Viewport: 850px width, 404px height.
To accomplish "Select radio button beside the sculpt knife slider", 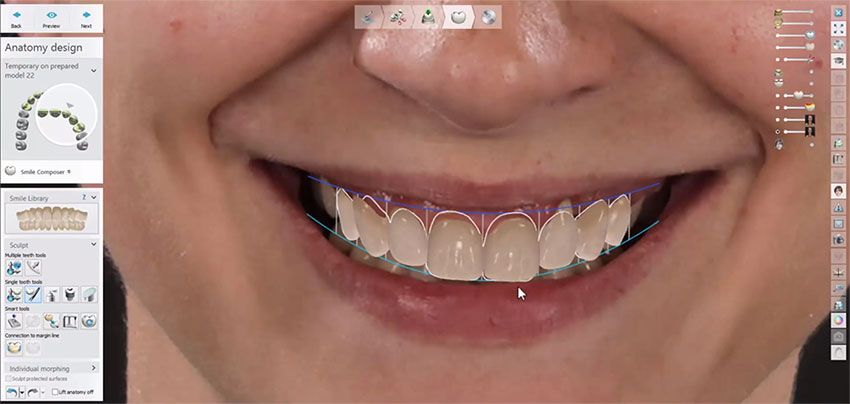I will point(777,60).
